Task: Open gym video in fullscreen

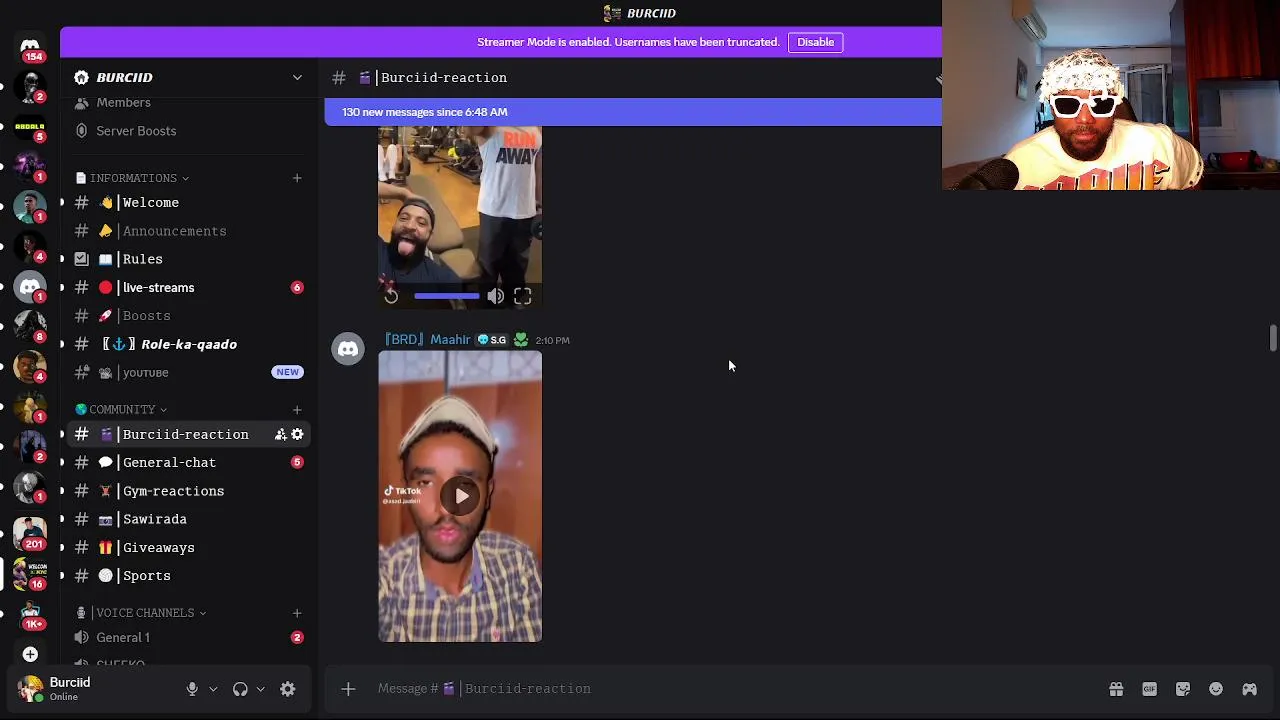Action: pyautogui.click(x=522, y=296)
